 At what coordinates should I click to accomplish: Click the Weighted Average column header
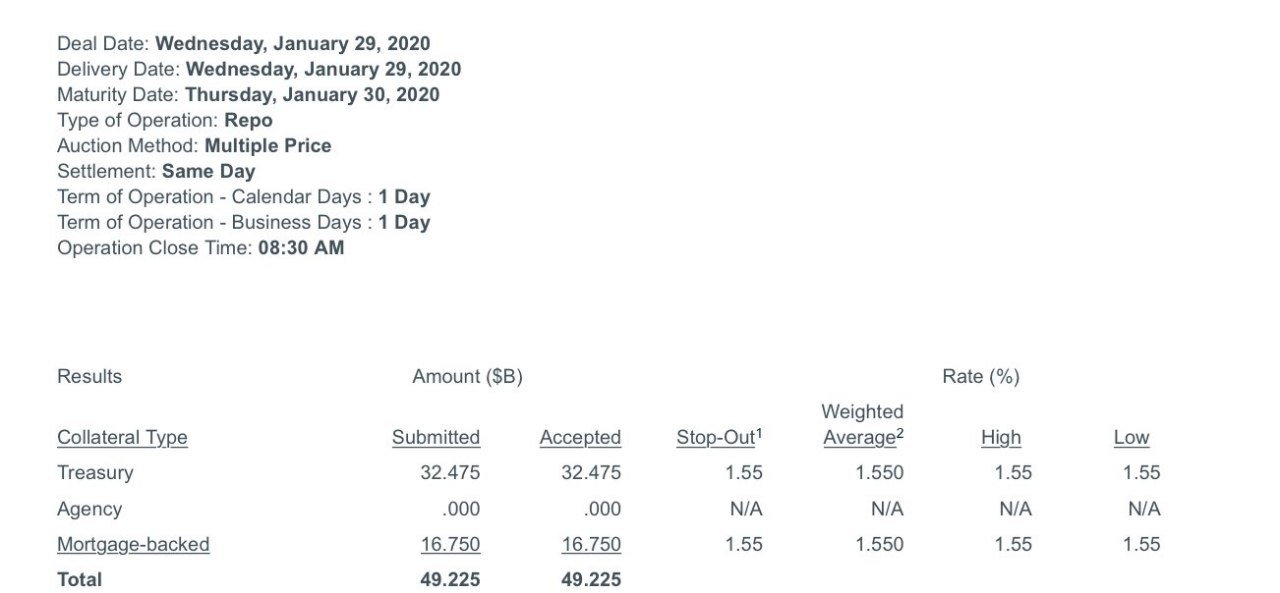862,424
